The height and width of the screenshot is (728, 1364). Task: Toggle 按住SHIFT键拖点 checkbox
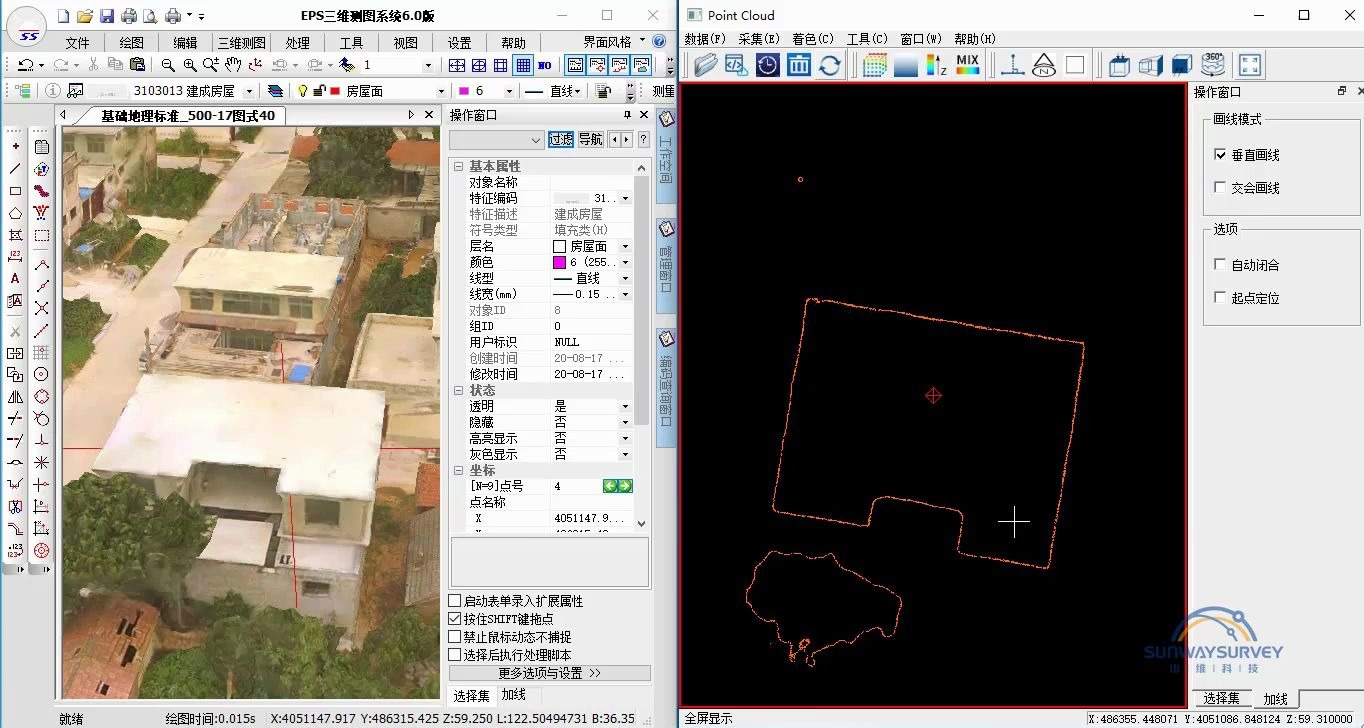455,619
